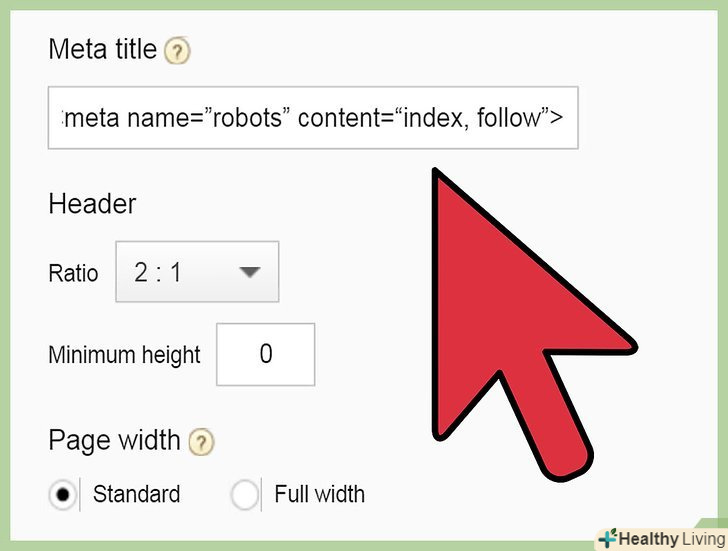This screenshot has width=728, height=551.
Task: Click the help icon beside Meta title
Action: click(177, 51)
